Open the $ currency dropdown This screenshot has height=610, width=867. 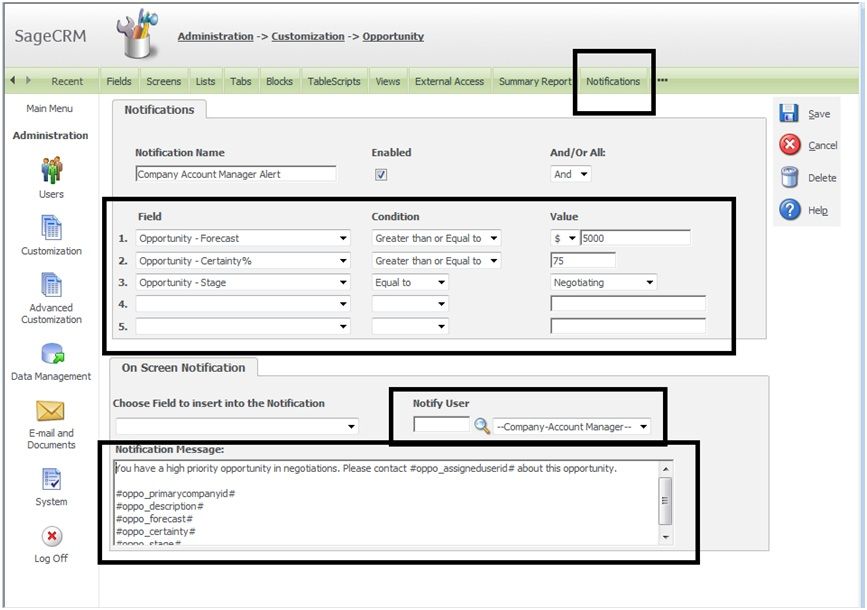click(x=565, y=238)
